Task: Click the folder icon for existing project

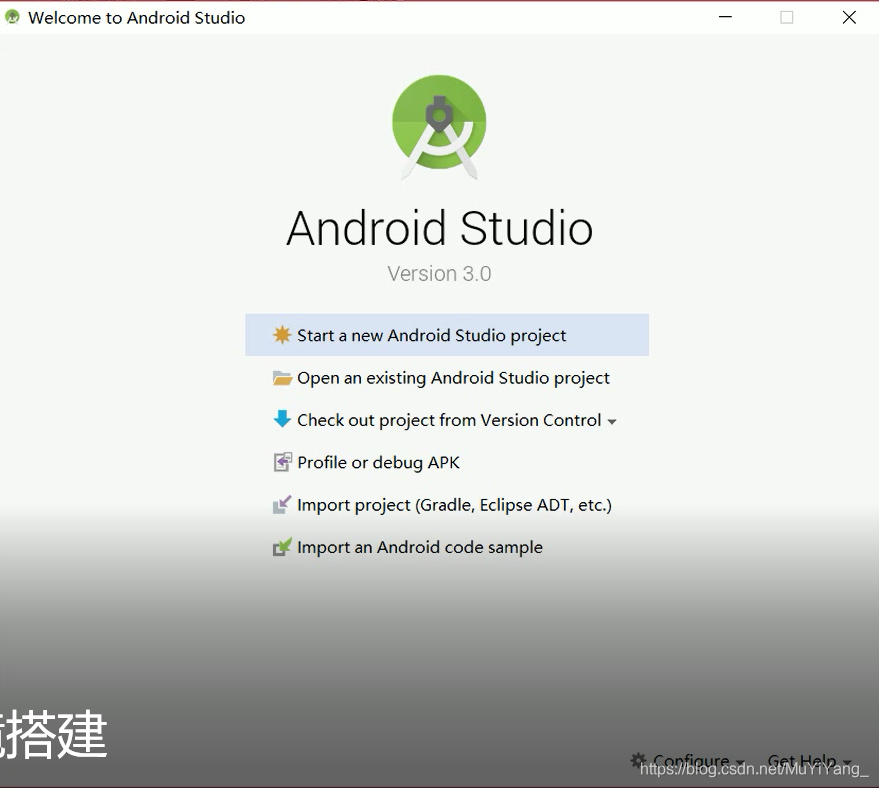Action: [282, 378]
